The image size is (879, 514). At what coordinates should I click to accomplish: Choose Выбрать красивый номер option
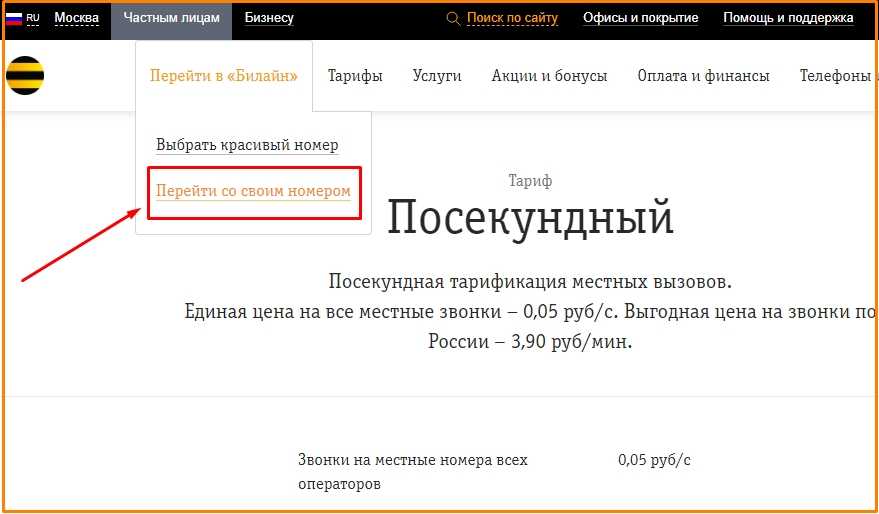pos(247,145)
